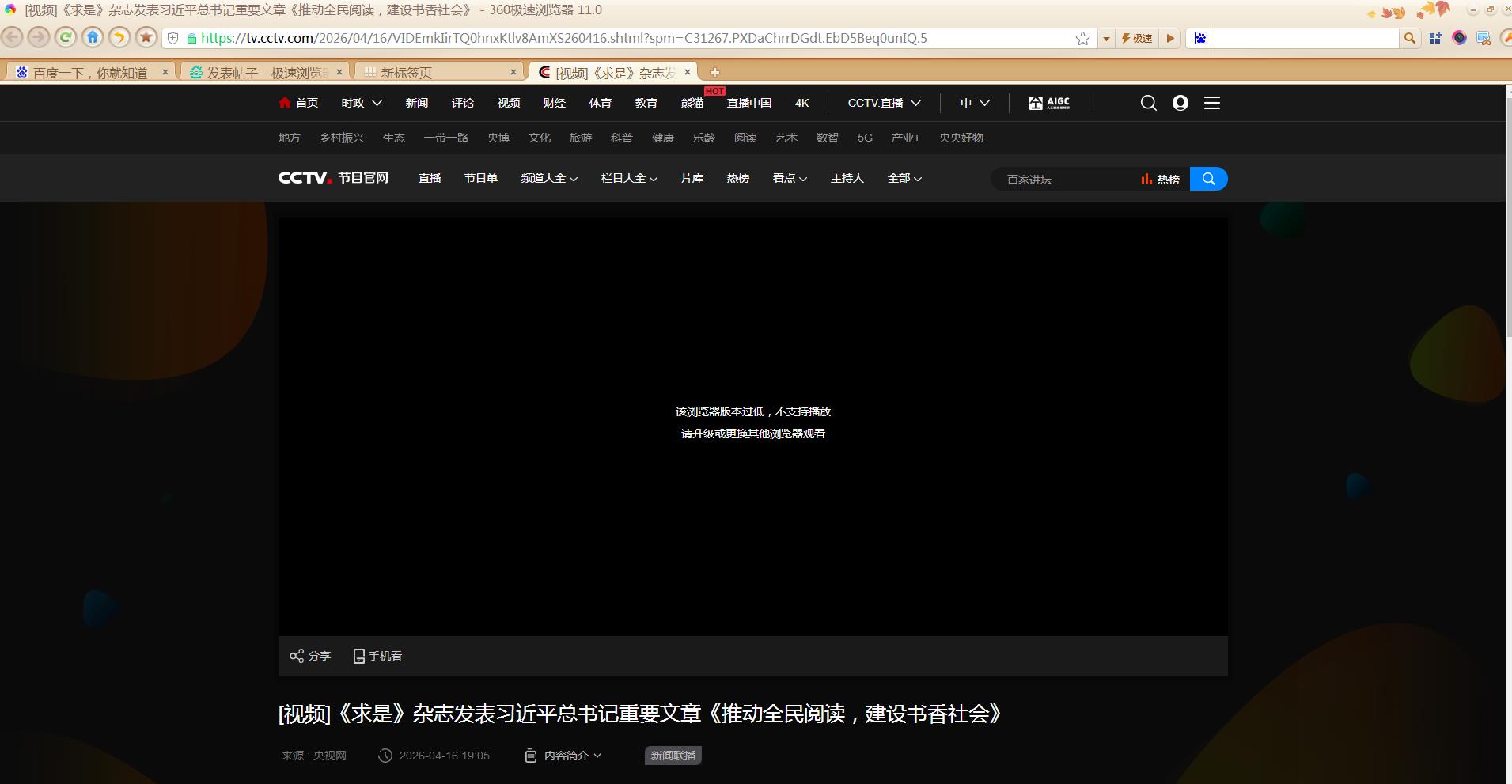1512x784 pixels.
Task: Close the 新标签页 tab
Action: (x=513, y=72)
